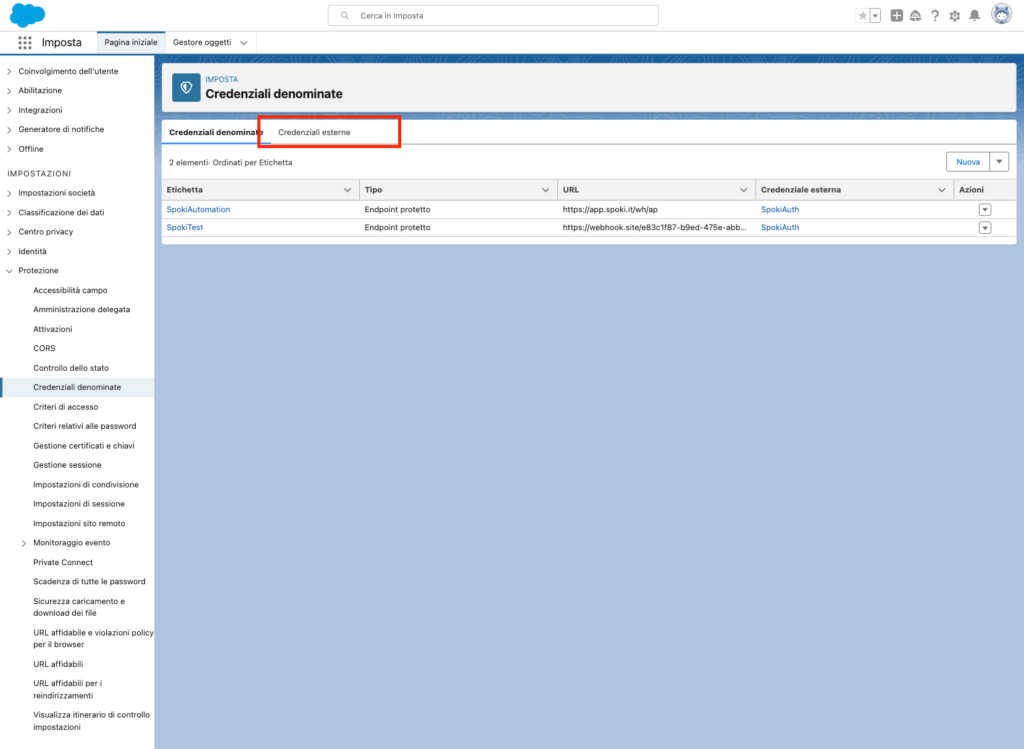Open the global actions plus icon
This screenshot has height=749, width=1024.
tap(896, 16)
